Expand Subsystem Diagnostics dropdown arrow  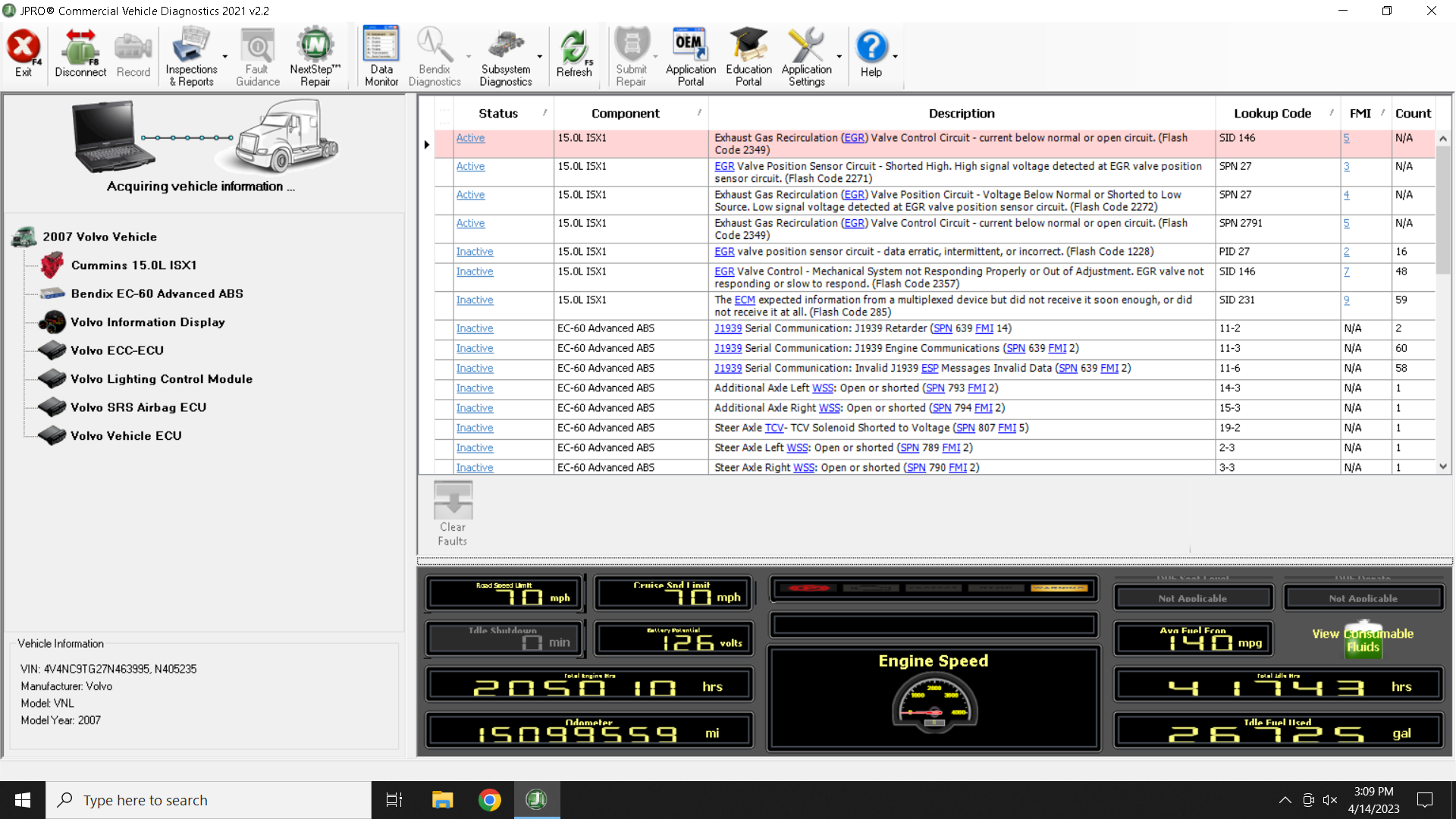tap(540, 57)
